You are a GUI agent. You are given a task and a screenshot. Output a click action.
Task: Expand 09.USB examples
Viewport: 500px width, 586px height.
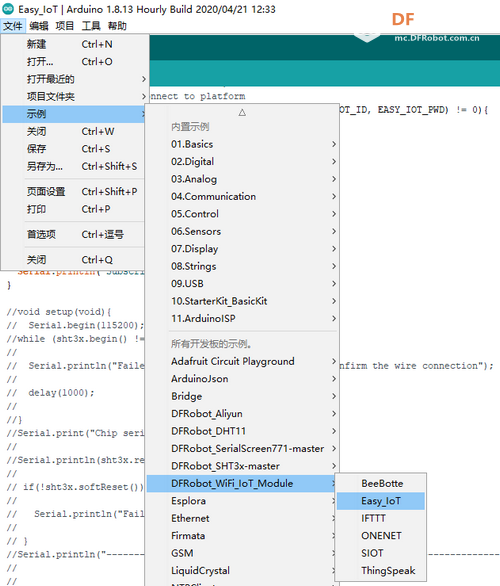243,284
